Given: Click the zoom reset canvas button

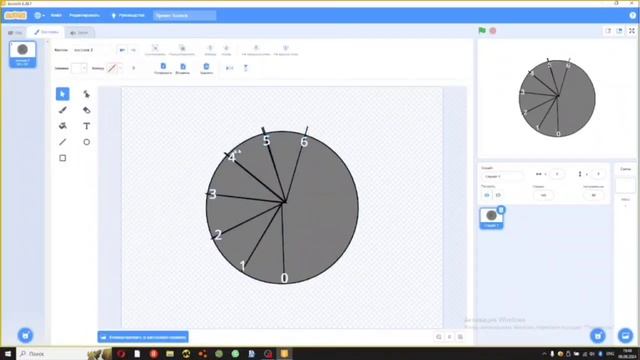Looking at the screenshot, I should click(x=449, y=337).
